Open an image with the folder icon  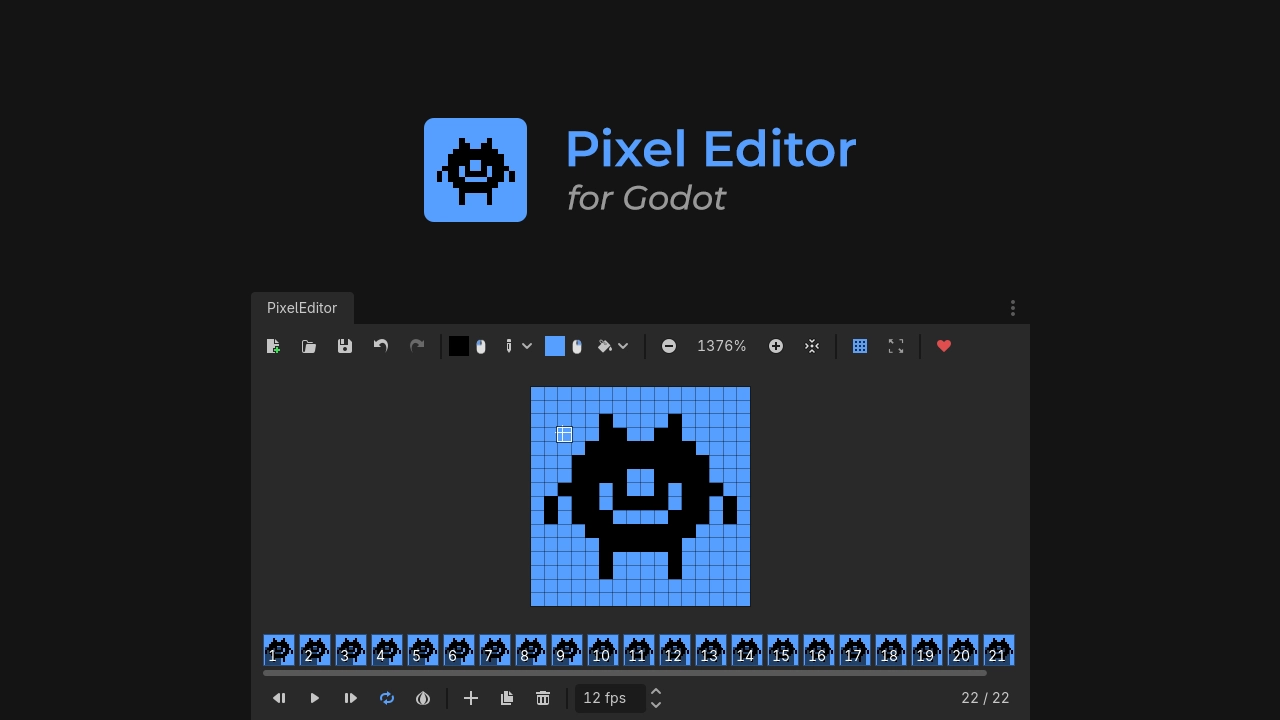tap(309, 346)
